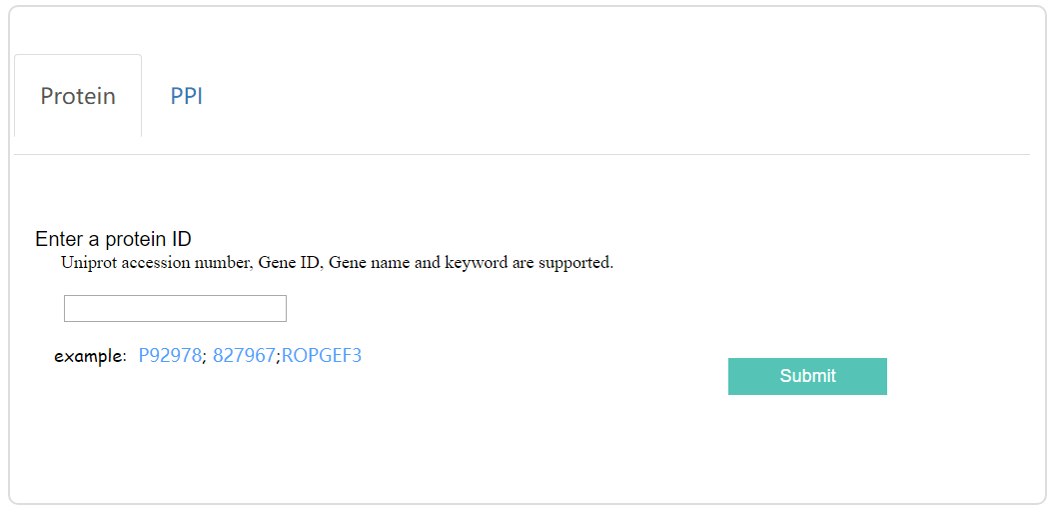
Task: Open the P92978 example link
Action: click(170, 355)
